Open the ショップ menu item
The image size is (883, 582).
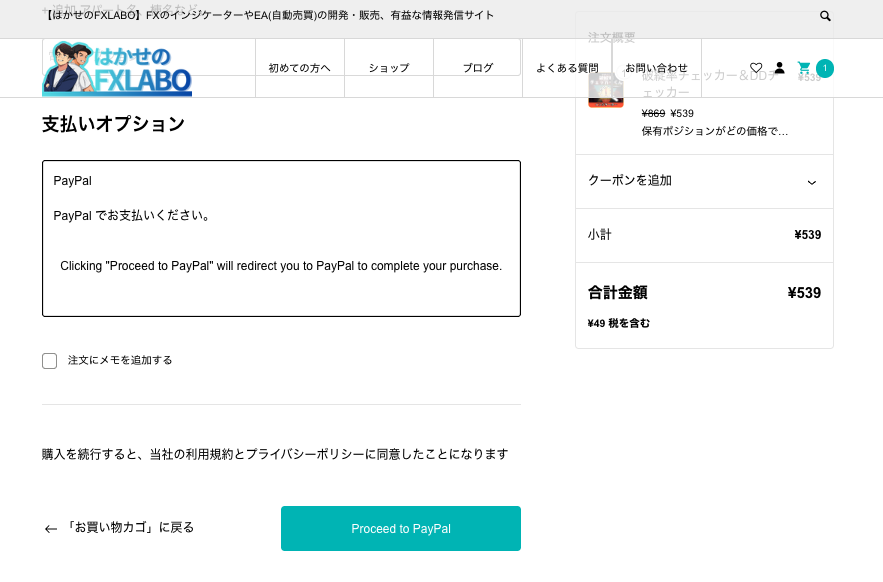(x=389, y=68)
